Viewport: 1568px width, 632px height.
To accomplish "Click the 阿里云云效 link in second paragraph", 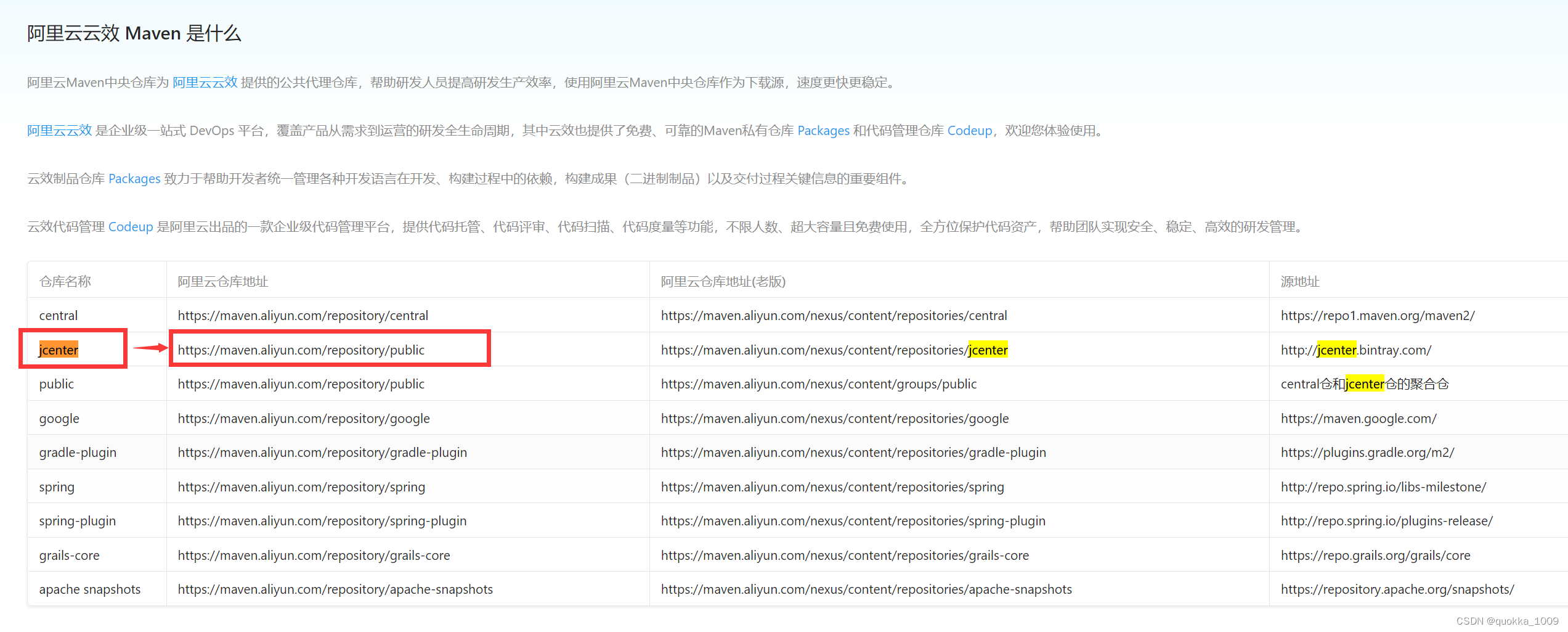I will [59, 130].
